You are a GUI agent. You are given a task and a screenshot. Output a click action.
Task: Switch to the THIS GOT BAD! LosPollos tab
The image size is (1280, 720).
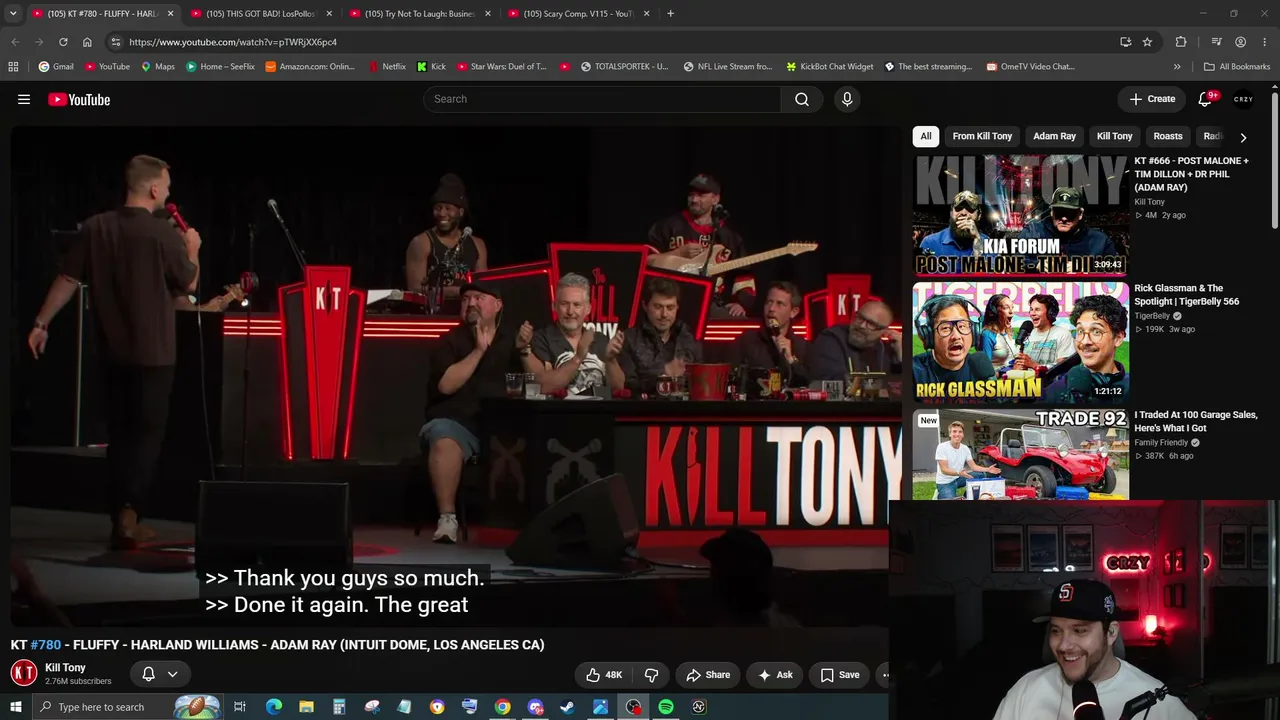pyautogui.click(x=261, y=14)
